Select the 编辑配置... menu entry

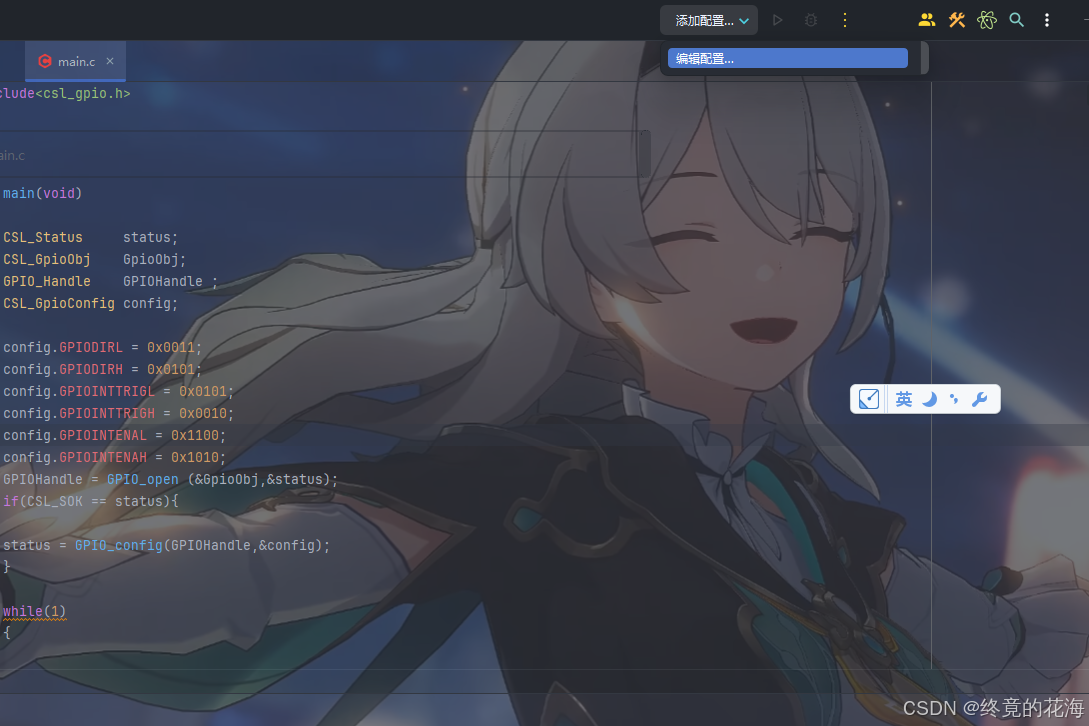(788, 58)
